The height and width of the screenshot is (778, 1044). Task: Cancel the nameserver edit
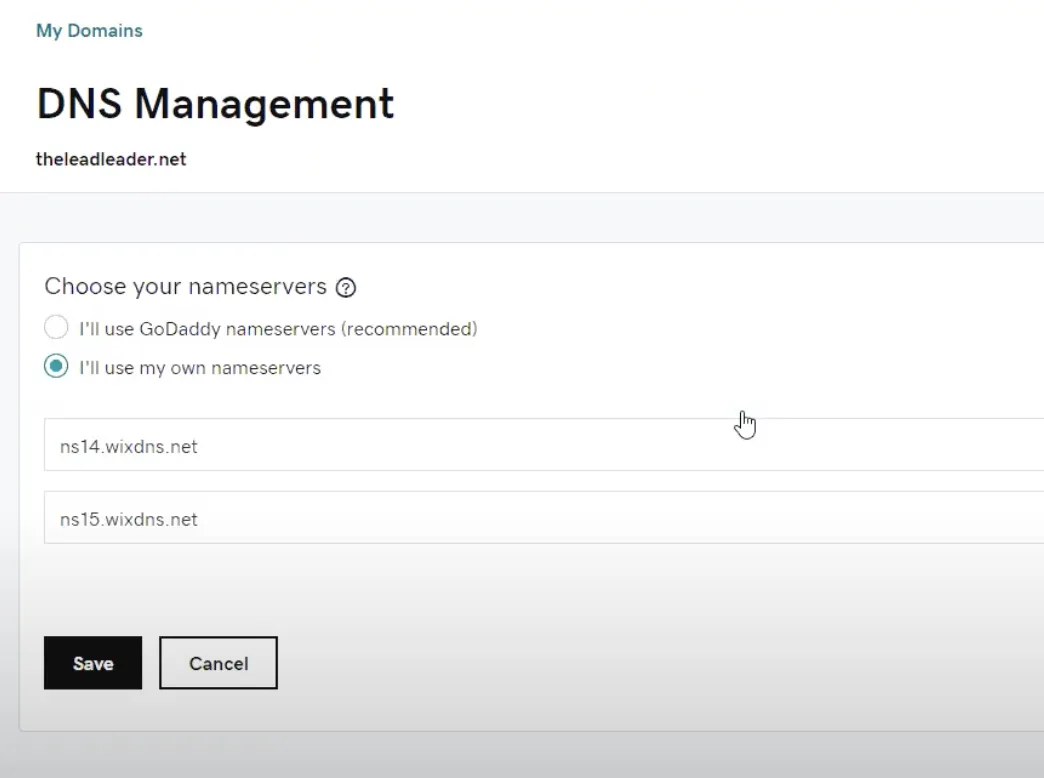218,663
